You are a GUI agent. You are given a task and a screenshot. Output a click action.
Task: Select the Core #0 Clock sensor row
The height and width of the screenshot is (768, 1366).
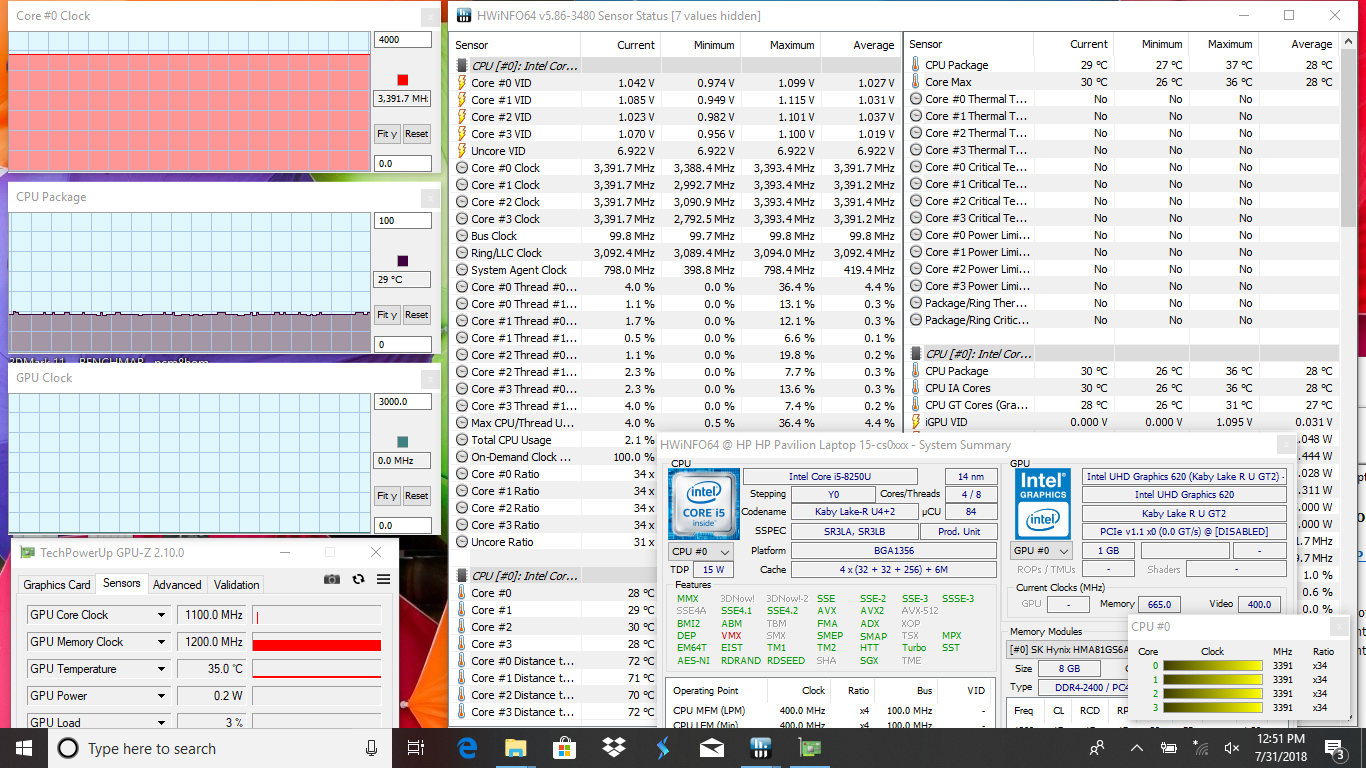tap(675, 168)
